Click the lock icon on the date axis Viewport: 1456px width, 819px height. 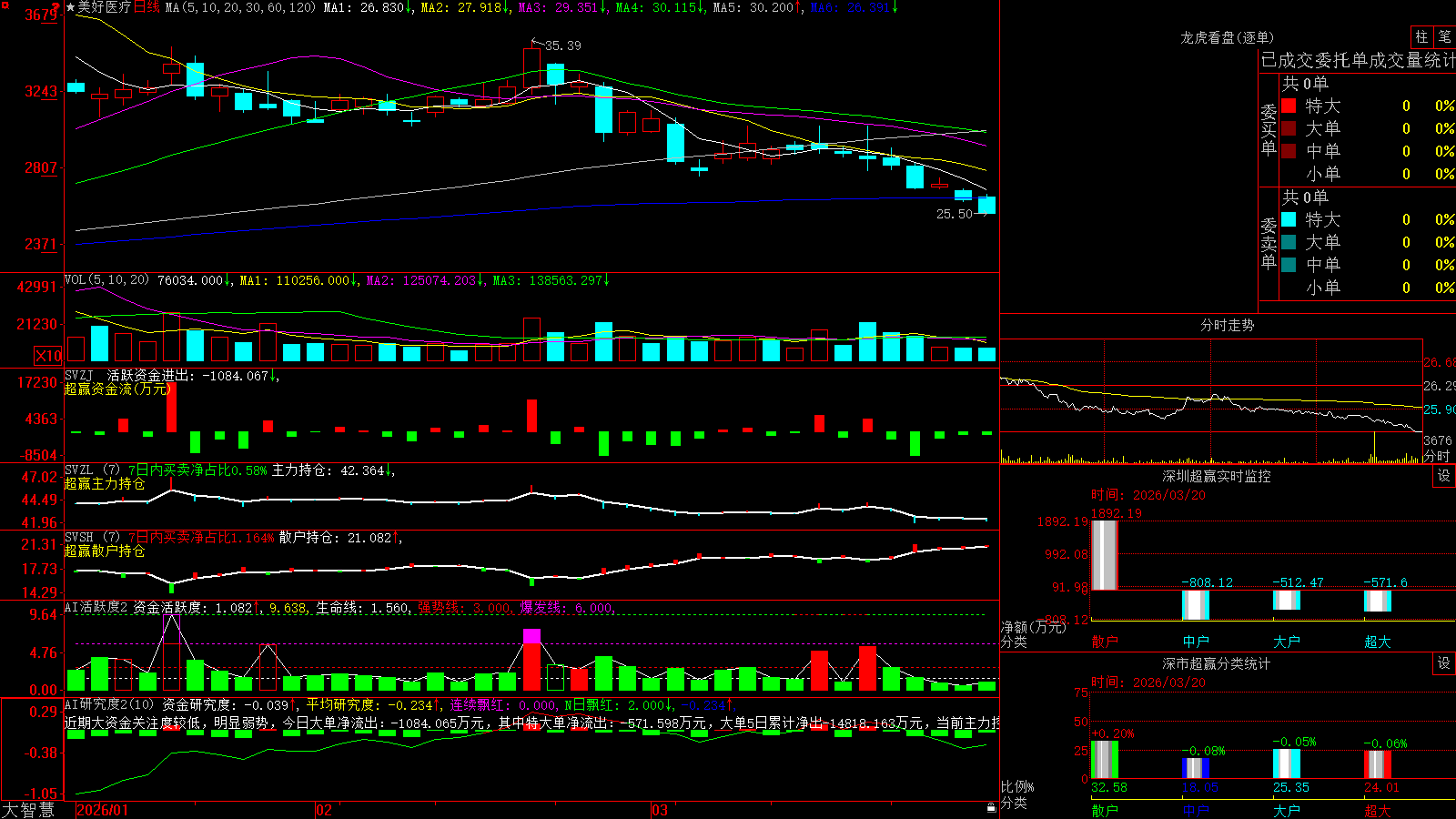tap(992, 808)
